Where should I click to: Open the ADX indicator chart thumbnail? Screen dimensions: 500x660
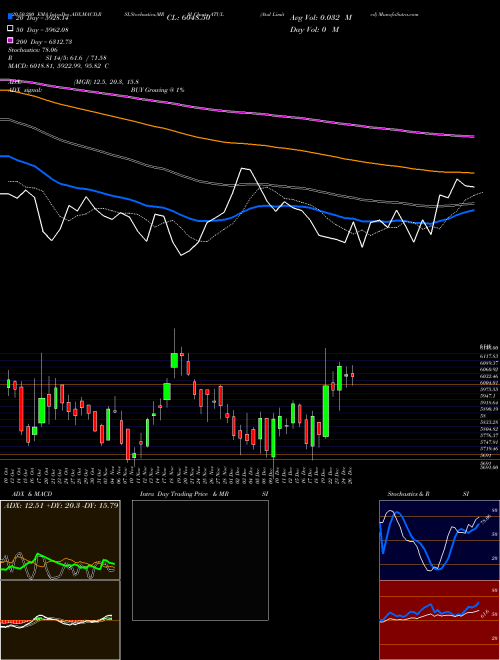tap(60, 540)
